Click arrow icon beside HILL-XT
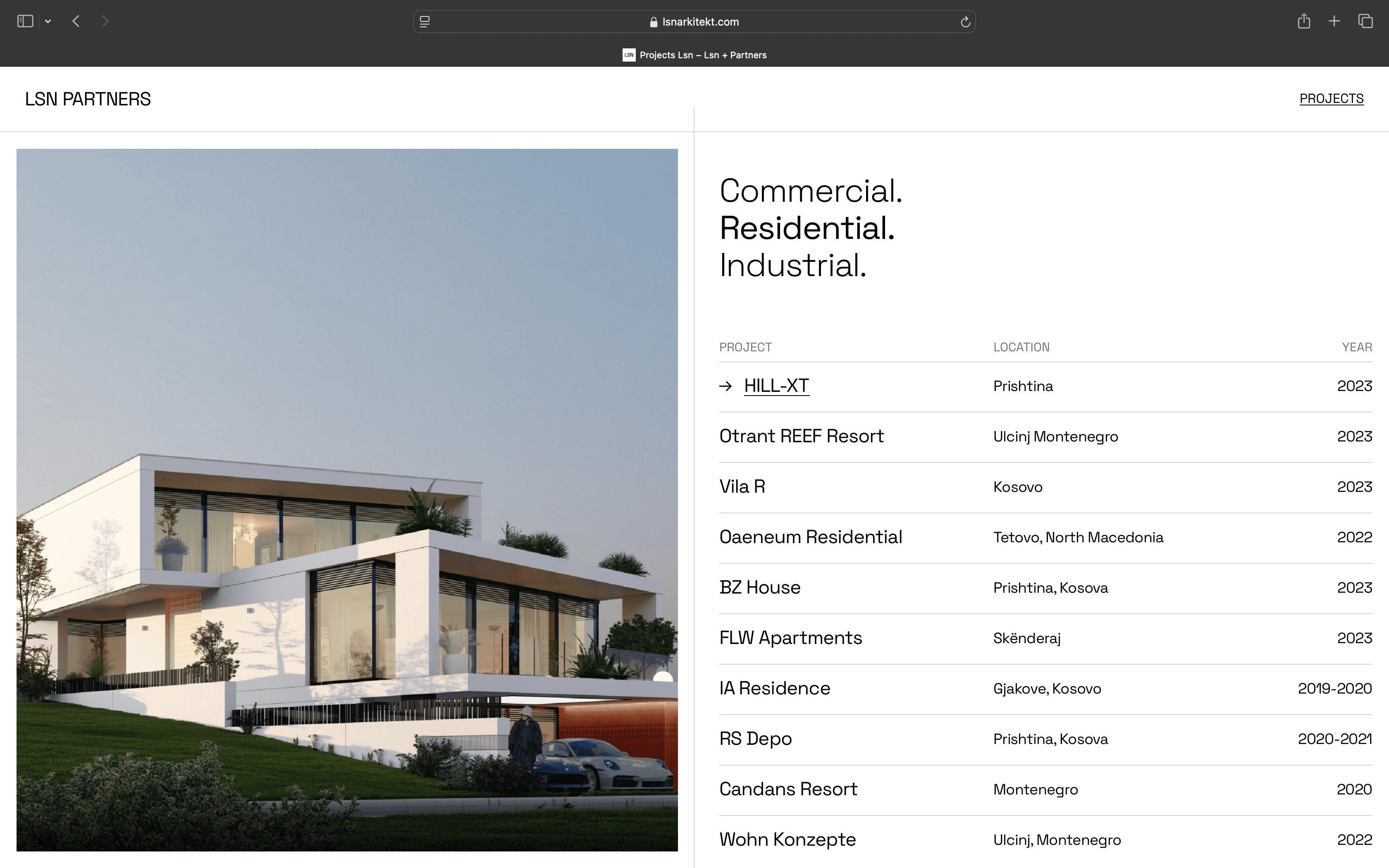This screenshot has height=868, width=1389. tap(726, 386)
